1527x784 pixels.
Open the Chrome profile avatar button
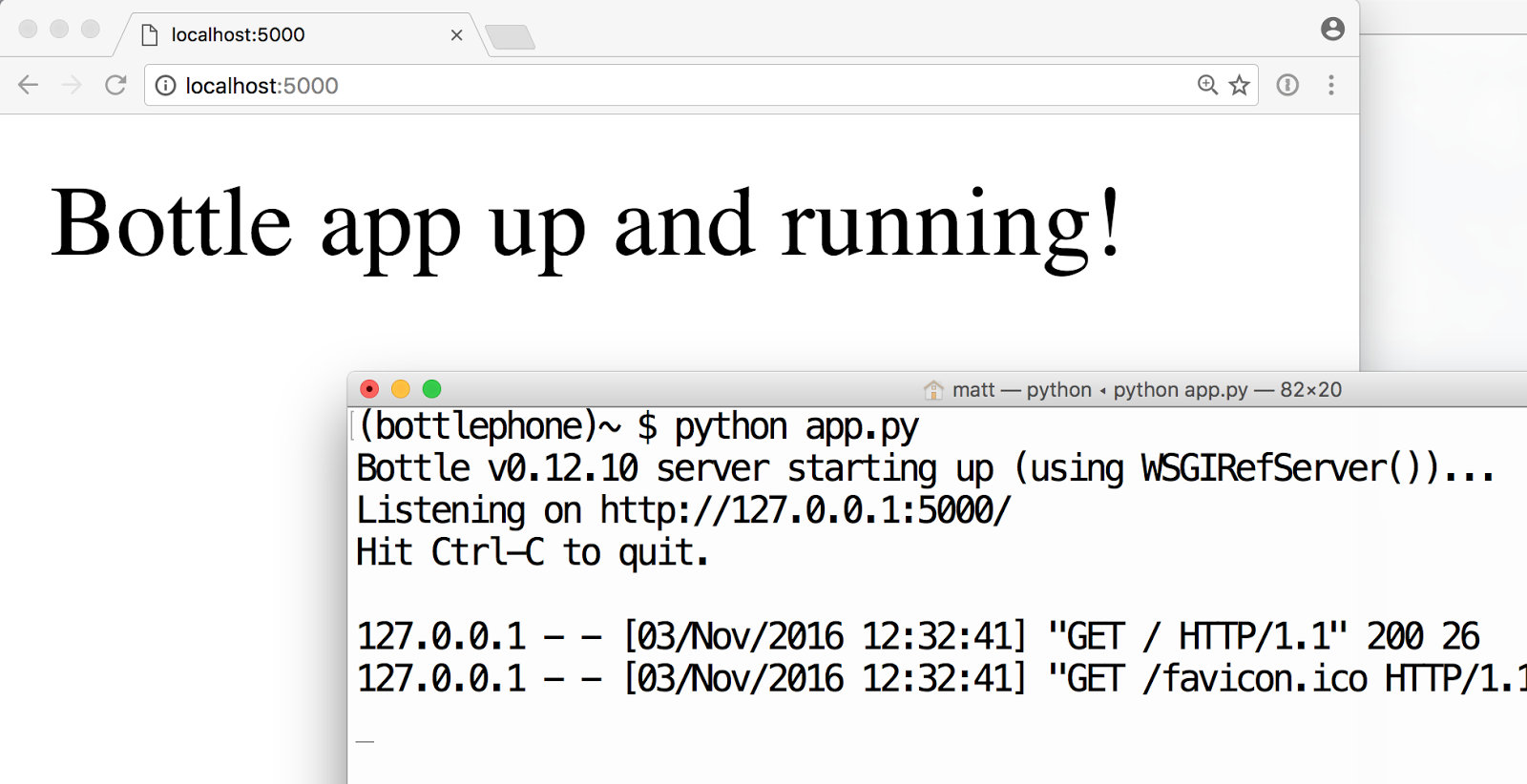(x=1333, y=29)
